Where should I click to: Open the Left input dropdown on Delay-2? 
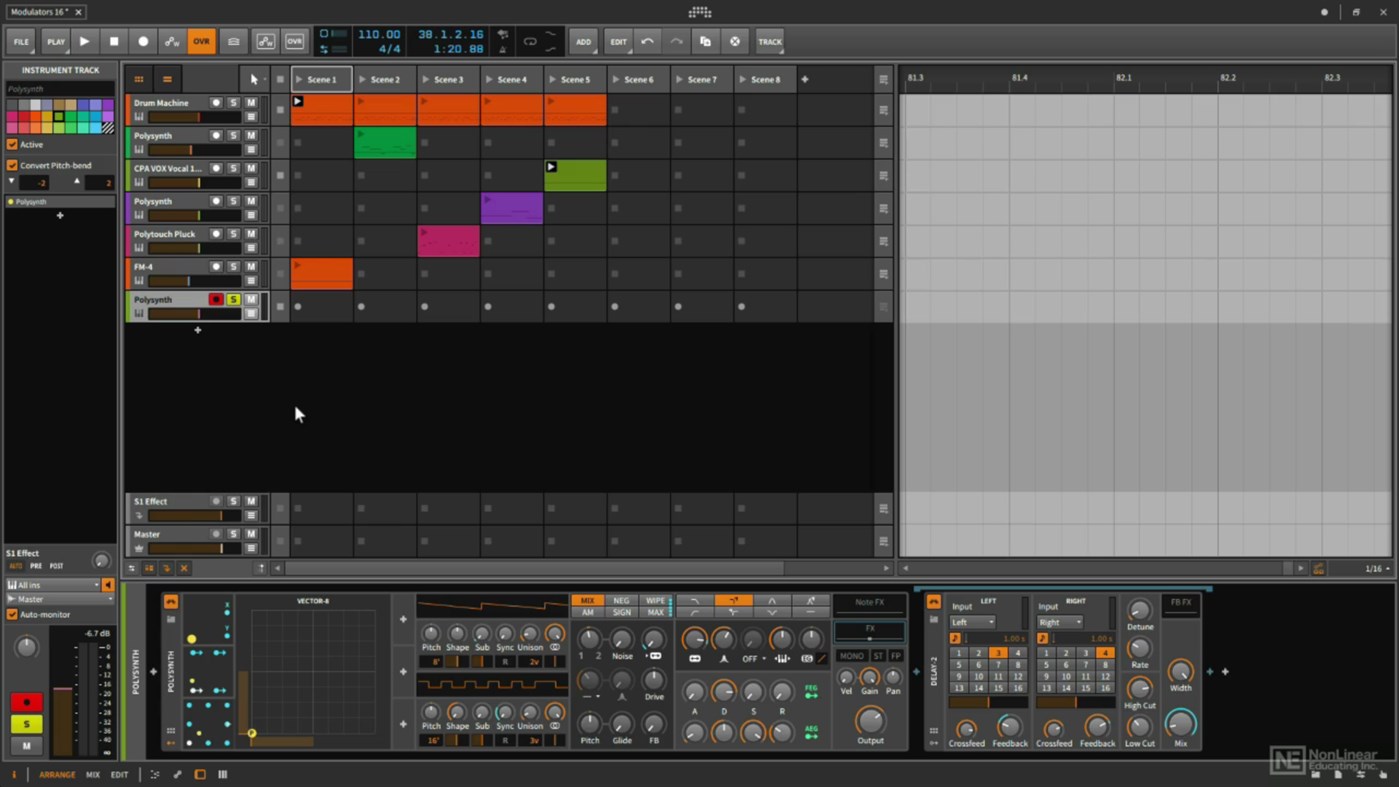pos(970,622)
